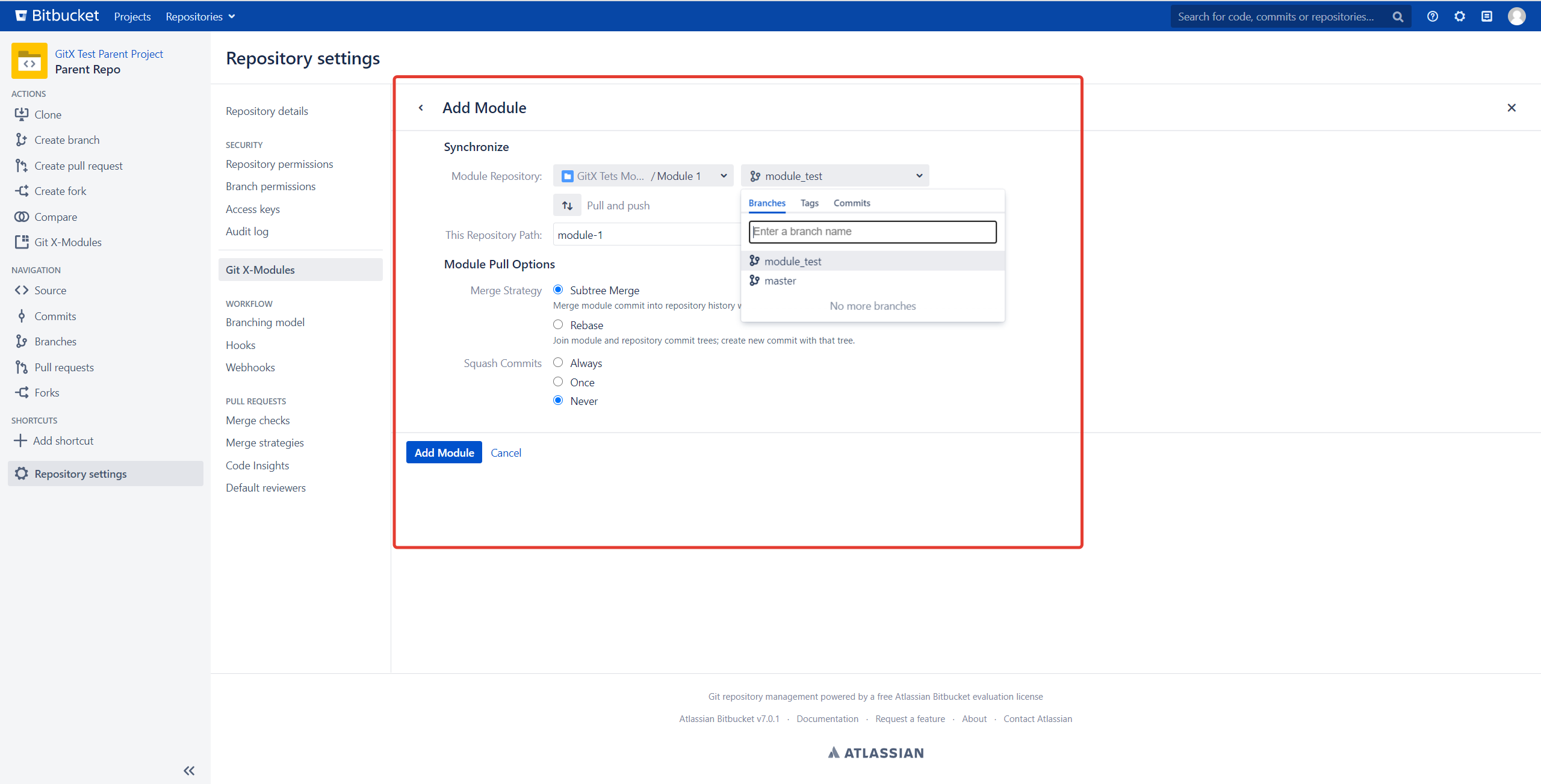Screen dimensions: 1541x784
Task: Click the Git X-Modules sidebar icon
Action: 22,242
